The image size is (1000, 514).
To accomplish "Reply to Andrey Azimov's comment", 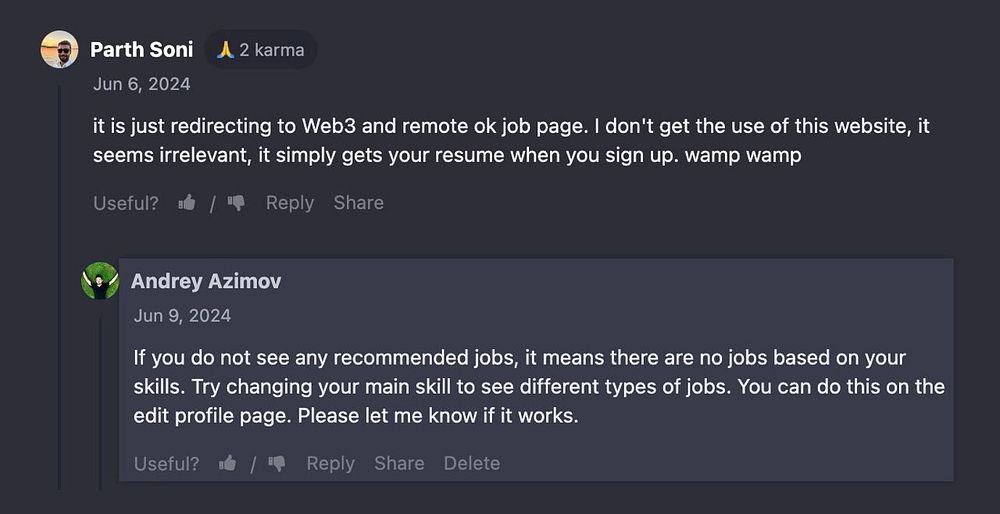I will [330, 463].
